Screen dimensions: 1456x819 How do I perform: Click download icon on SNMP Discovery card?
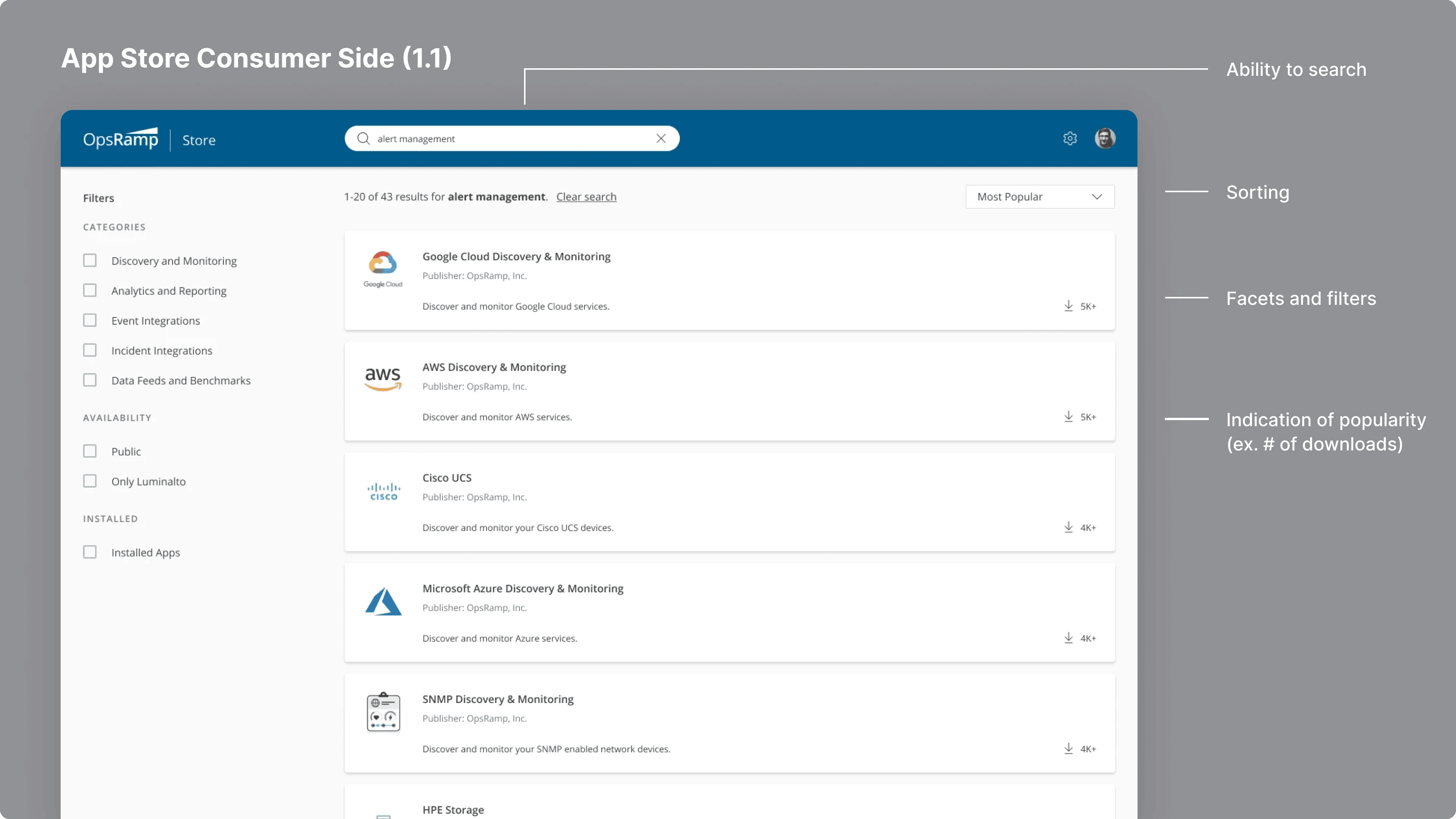[x=1068, y=749]
